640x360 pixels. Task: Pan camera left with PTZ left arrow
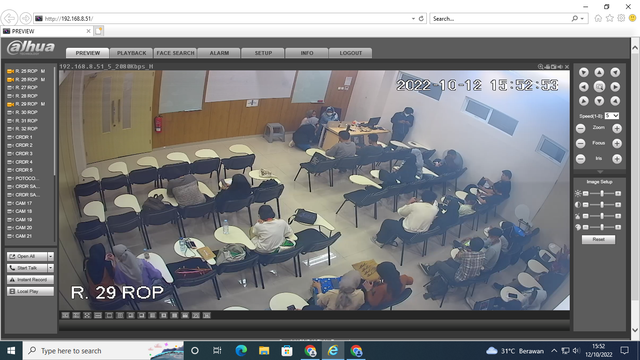pyautogui.click(x=583, y=87)
